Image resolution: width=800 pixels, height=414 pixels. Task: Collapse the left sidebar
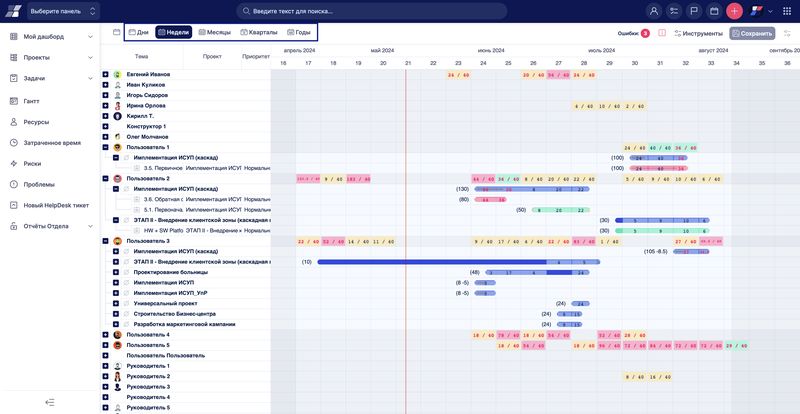50,402
